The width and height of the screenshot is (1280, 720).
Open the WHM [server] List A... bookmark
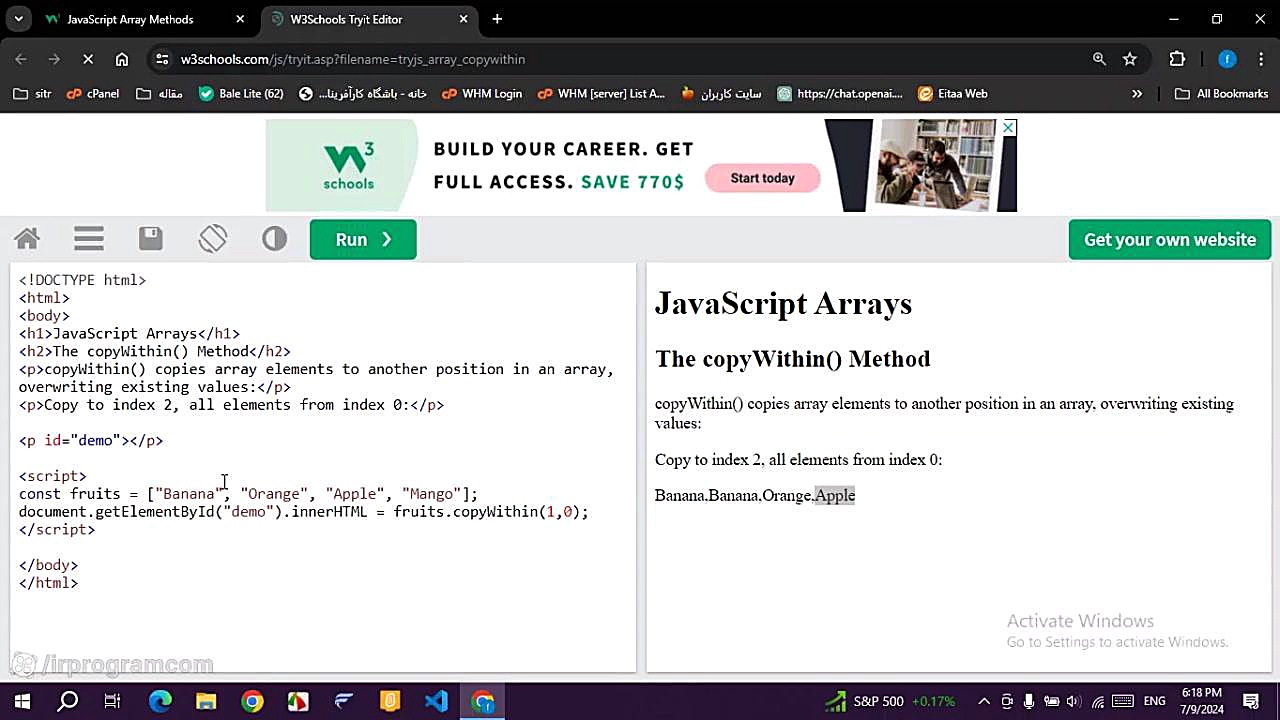click(x=601, y=93)
